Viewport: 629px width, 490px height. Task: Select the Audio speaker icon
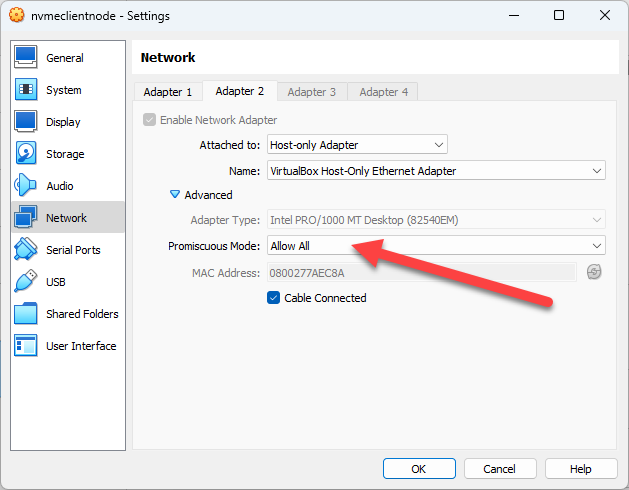coord(26,186)
